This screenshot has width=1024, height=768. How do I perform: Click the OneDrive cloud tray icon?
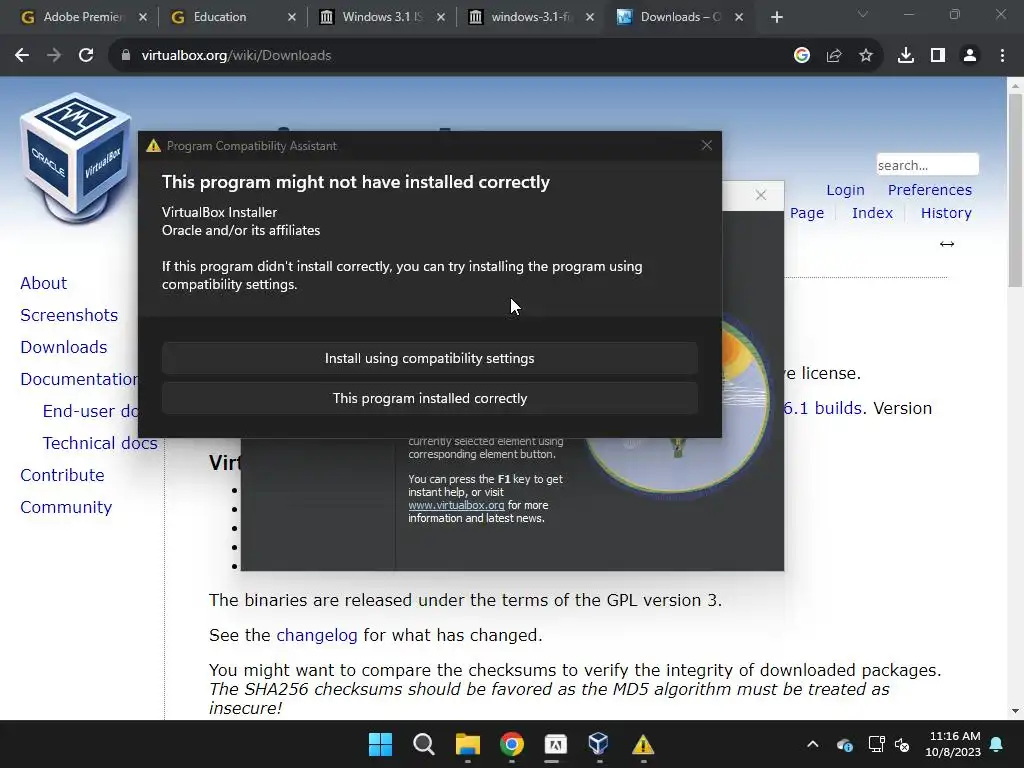[844, 744]
